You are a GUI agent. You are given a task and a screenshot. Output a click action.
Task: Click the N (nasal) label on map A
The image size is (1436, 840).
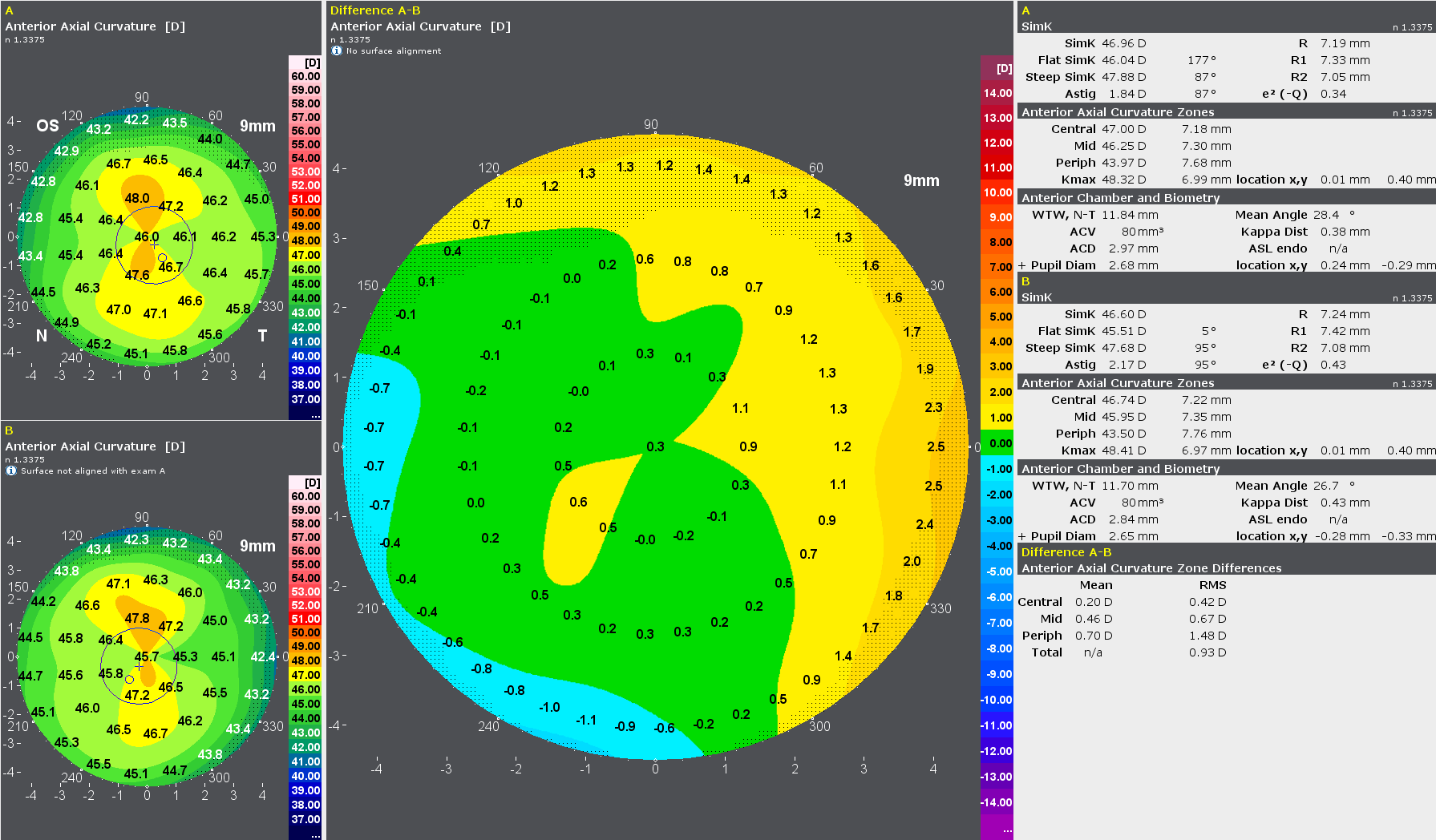click(x=42, y=336)
